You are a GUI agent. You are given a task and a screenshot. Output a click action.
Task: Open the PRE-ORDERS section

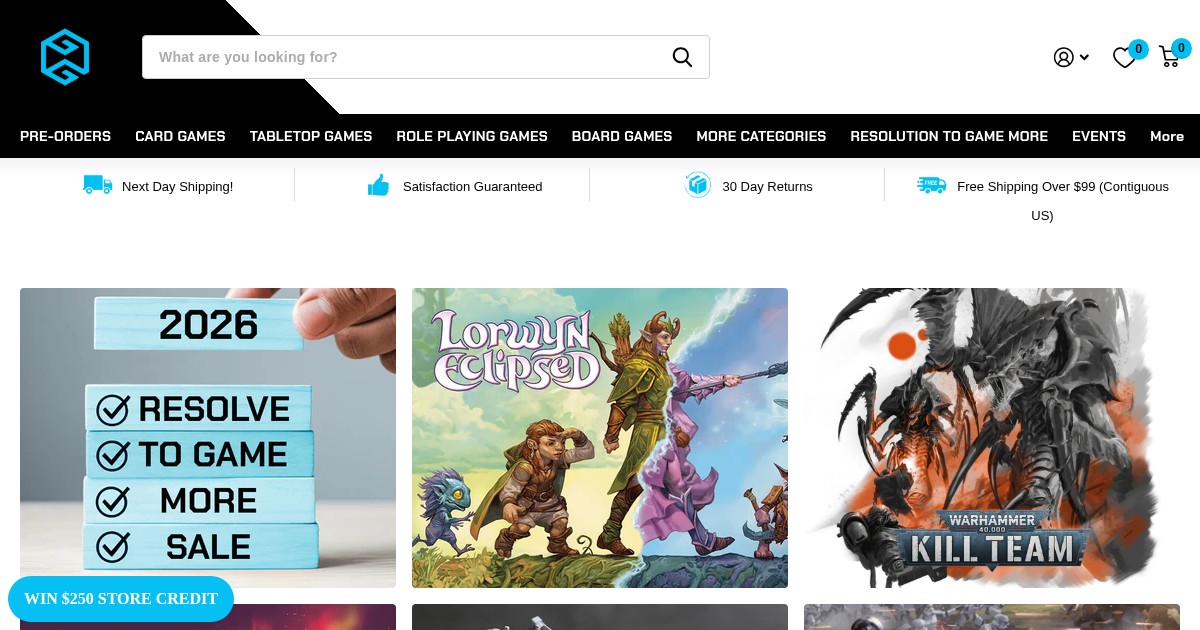pos(65,136)
